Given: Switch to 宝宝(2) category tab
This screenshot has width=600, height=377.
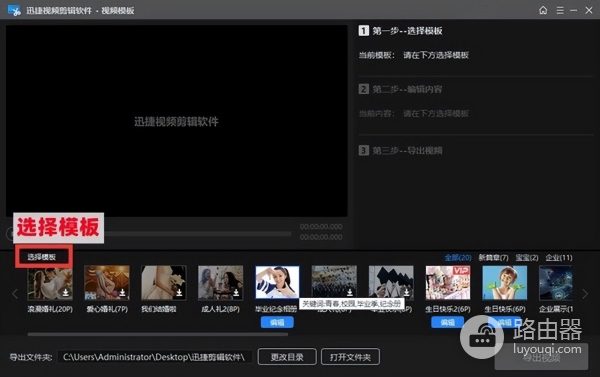Looking at the screenshot, I should 527,258.
